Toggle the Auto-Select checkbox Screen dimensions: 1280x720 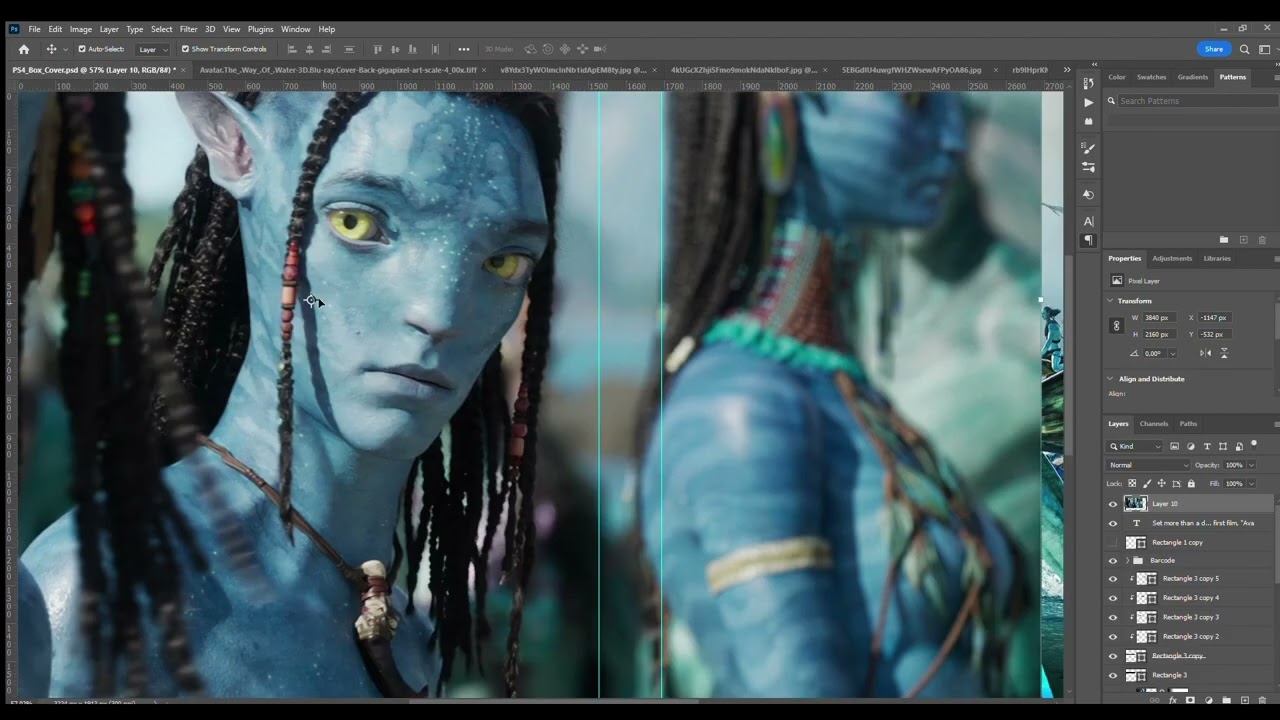click(82, 49)
